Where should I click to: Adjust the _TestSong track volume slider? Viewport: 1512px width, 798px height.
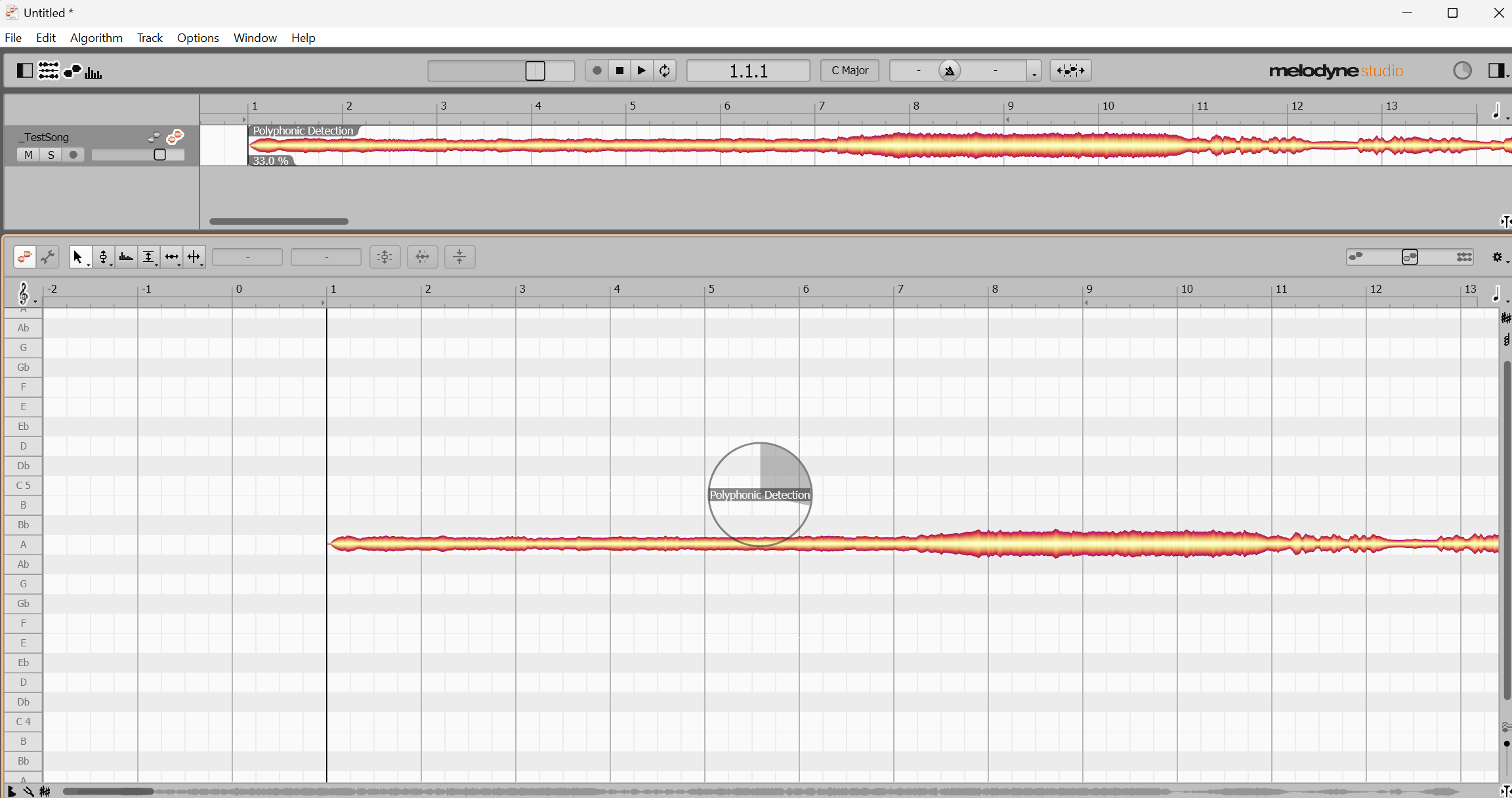point(159,155)
